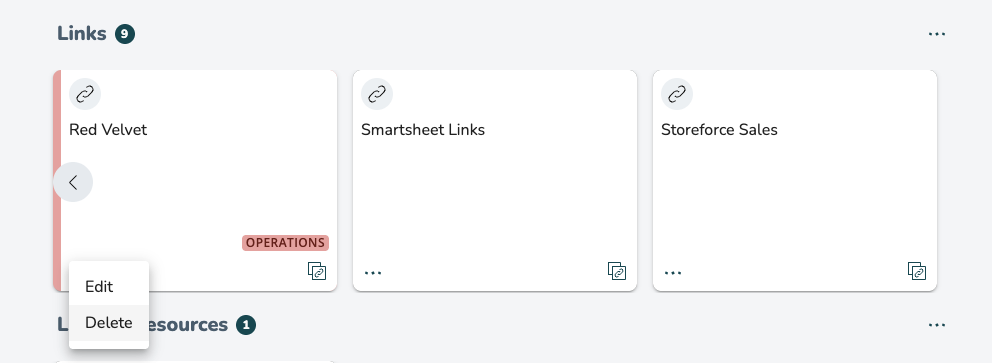Open the Storeforce Sales title
The width and height of the screenshot is (992, 363).
click(719, 130)
